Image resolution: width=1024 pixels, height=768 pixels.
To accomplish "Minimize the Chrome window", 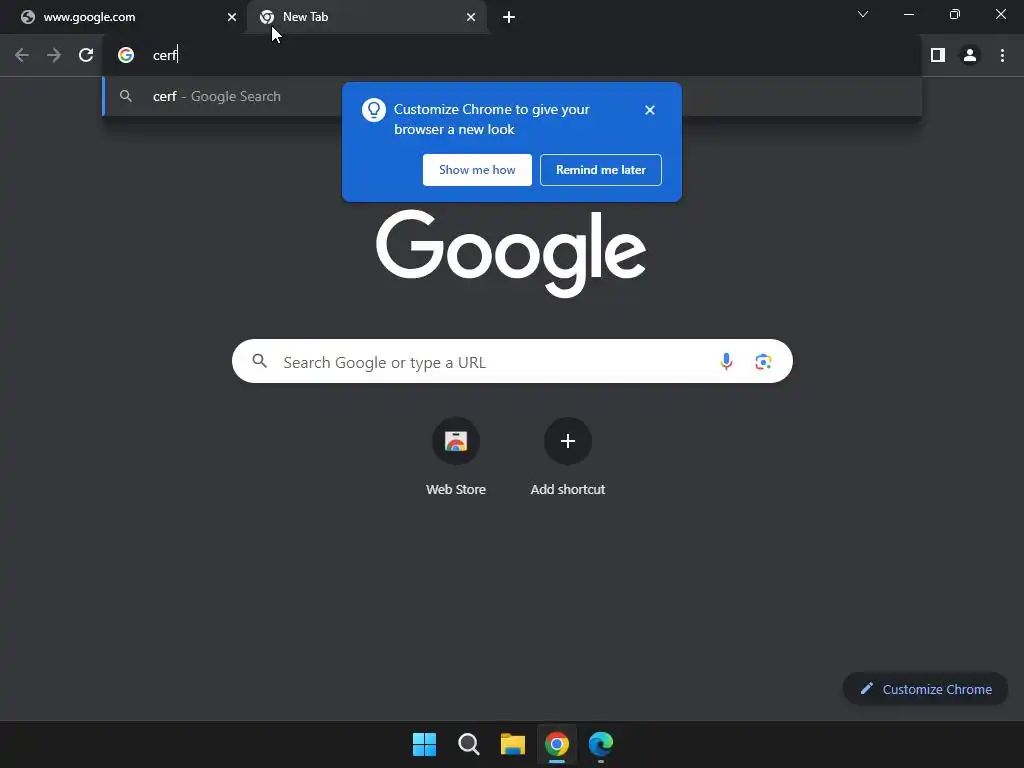I will 908,14.
